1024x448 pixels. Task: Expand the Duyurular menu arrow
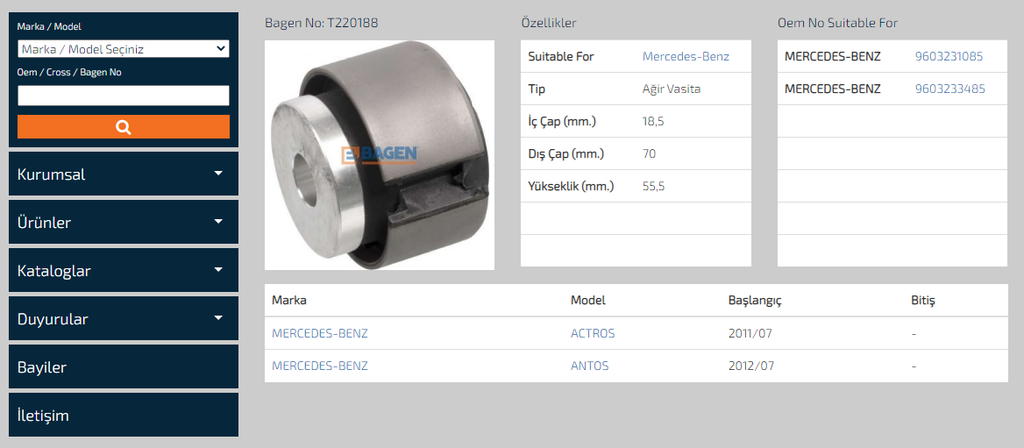[219, 317]
